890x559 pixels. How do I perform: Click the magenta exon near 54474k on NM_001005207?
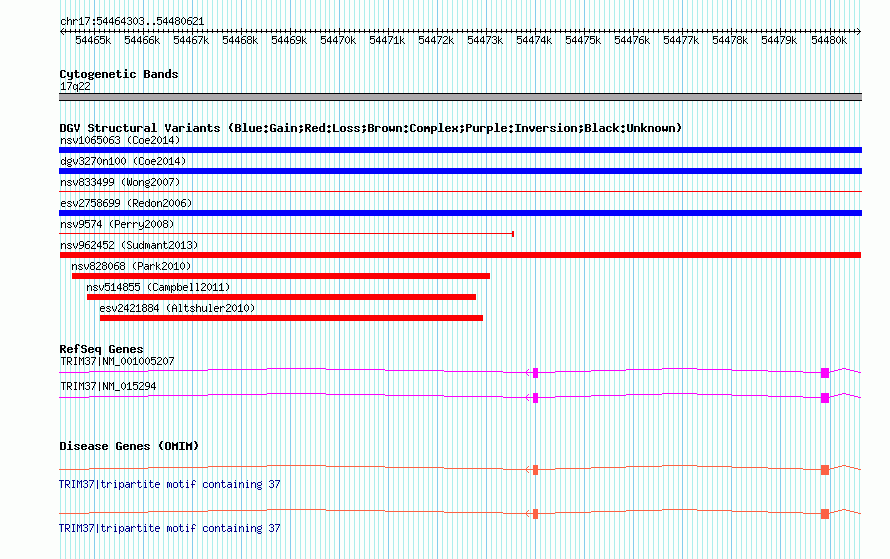pyautogui.click(x=535, y=373)
